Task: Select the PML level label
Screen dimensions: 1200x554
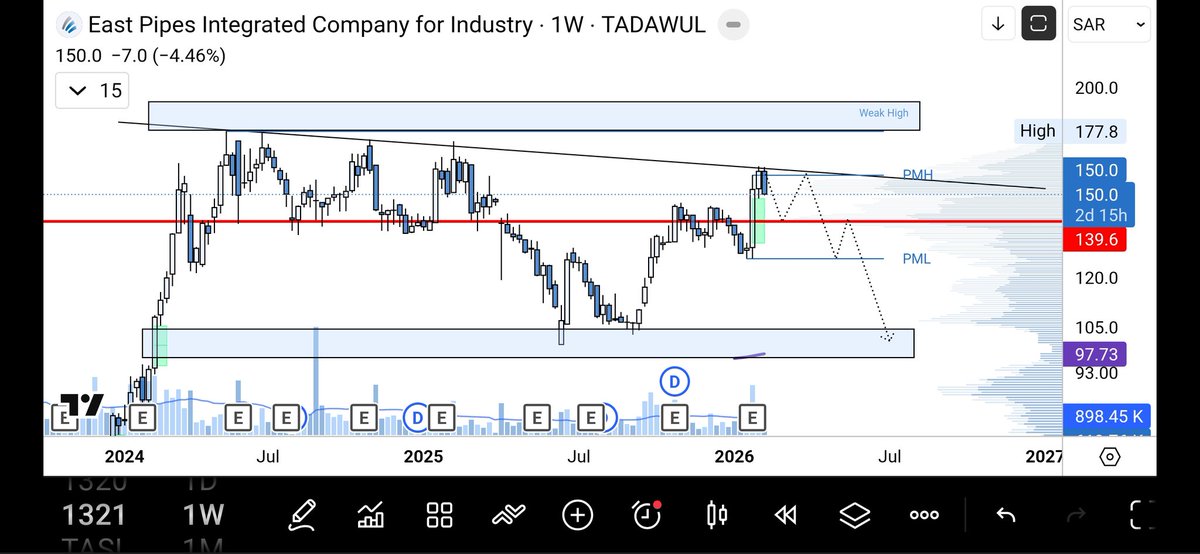Action: 916,259
